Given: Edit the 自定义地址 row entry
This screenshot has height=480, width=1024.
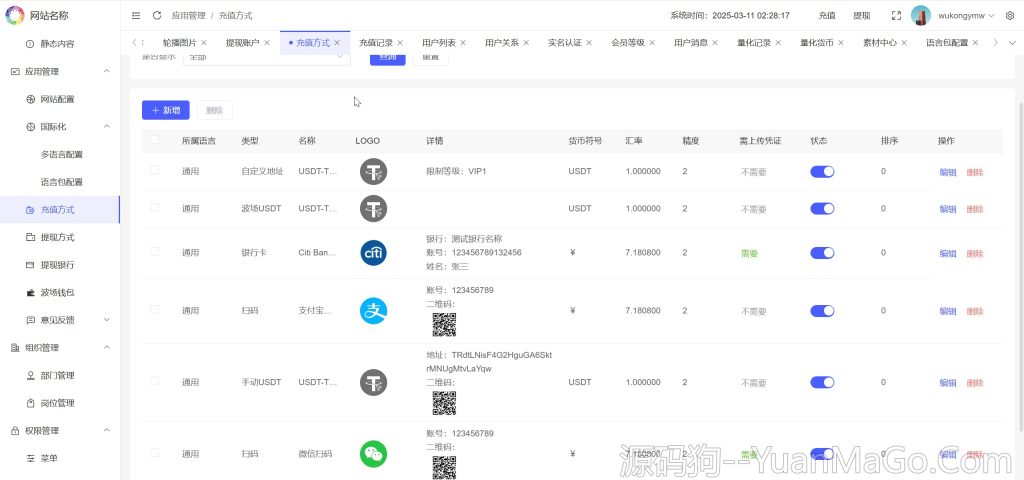Looking at the screenshot, I should point(948,172).
